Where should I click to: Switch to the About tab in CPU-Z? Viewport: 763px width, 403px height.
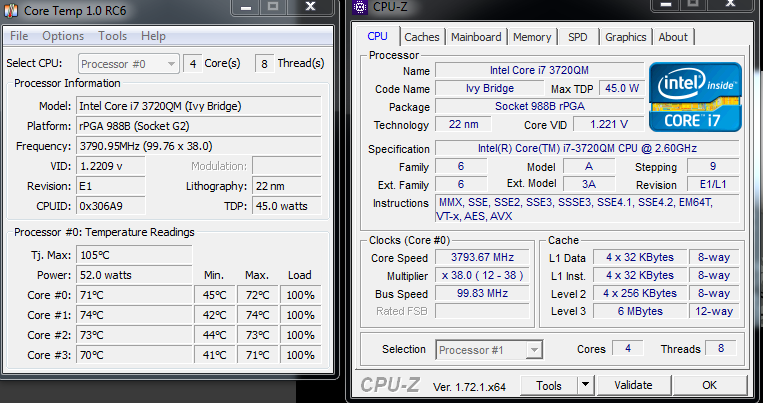click(673, 37)
